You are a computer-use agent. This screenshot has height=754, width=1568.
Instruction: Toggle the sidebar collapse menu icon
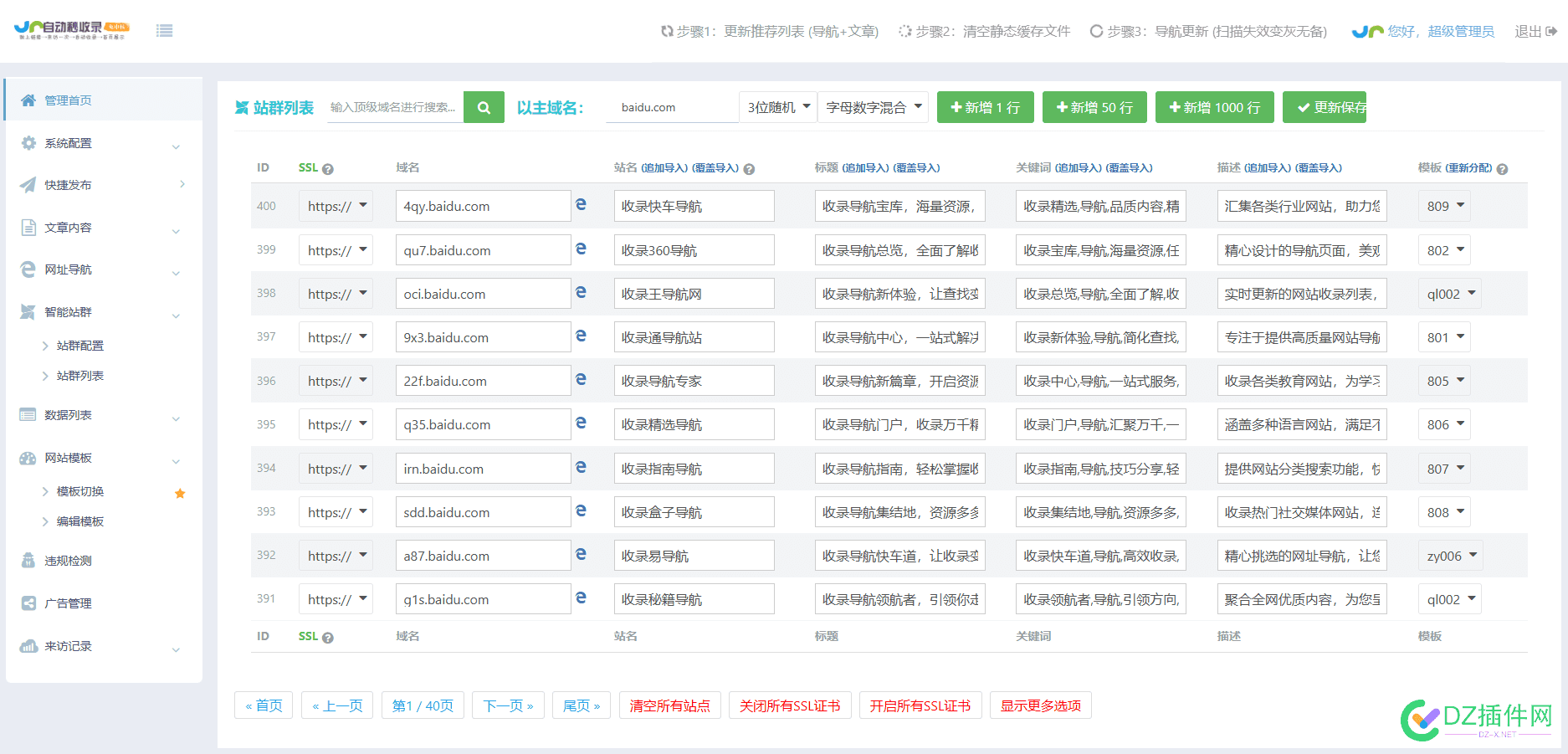[164, 31]
